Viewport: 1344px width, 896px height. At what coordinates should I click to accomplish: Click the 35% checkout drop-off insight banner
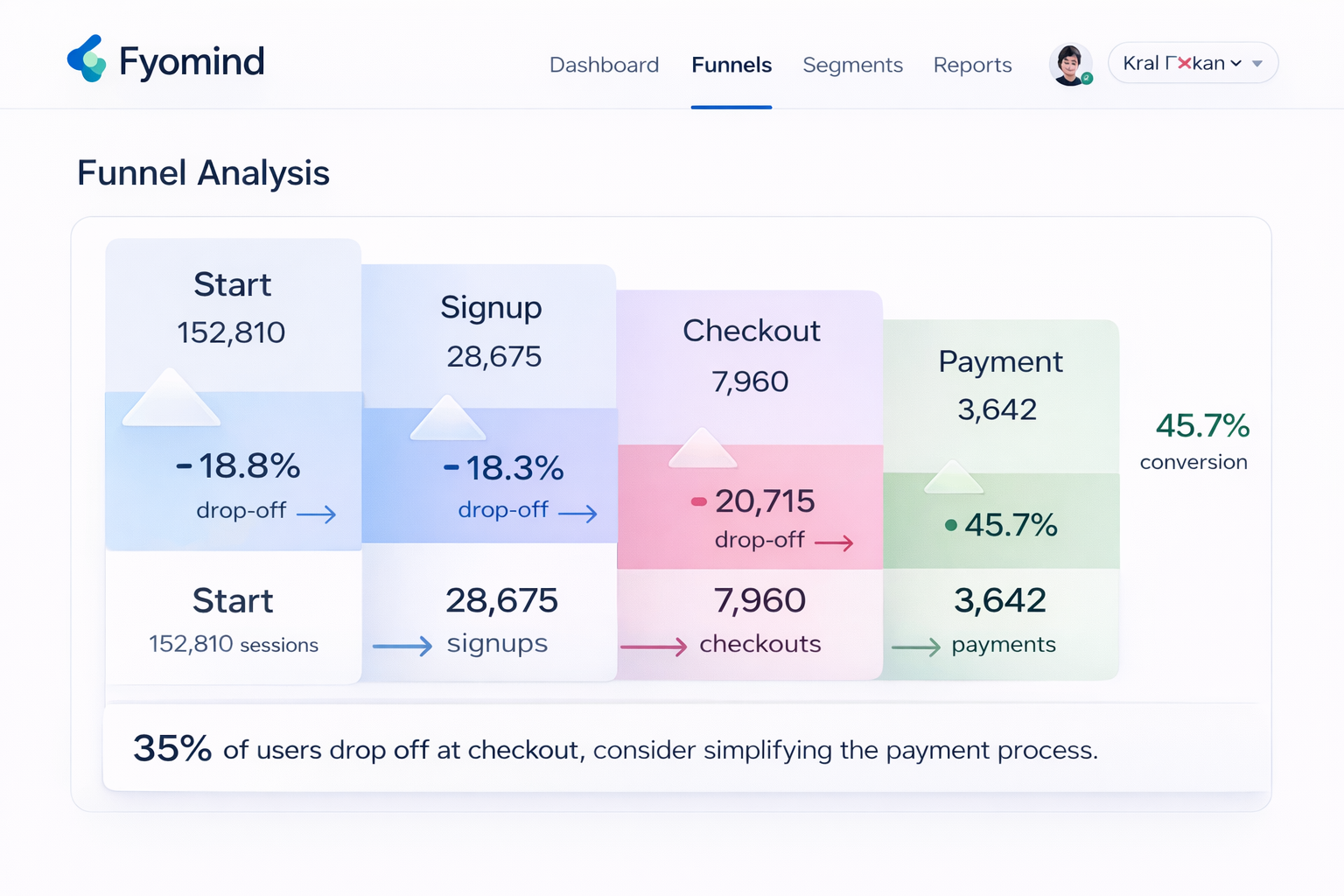click(x=687, y=749)
